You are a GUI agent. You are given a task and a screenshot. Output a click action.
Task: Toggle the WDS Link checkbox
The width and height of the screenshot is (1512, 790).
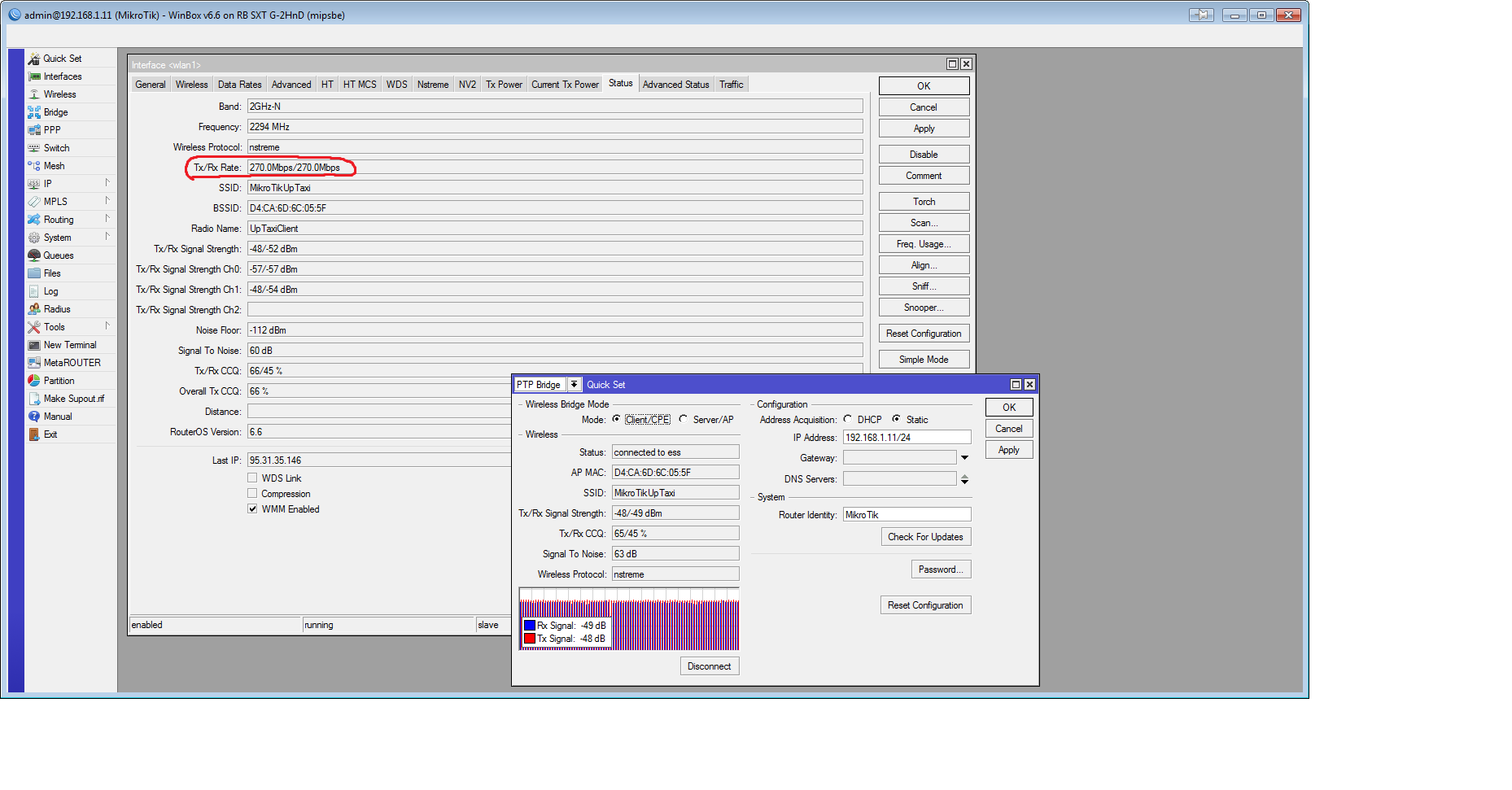pos(252,478)
